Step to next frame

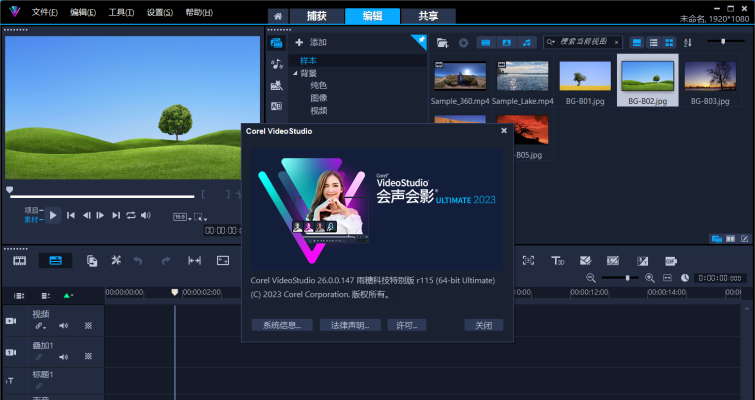tap(100, 215)
